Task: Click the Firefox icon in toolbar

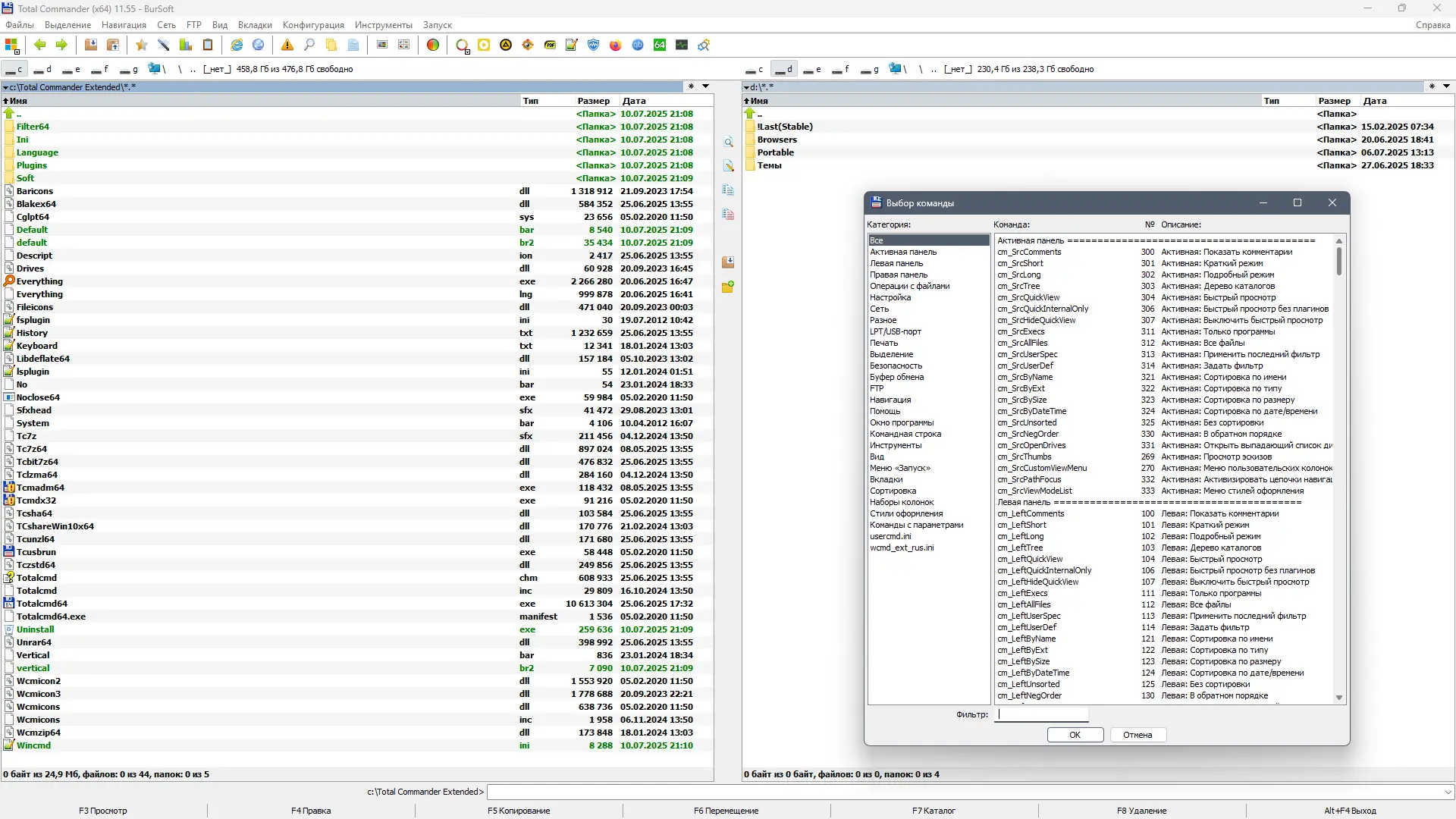Action: click(x=616, y=45)
